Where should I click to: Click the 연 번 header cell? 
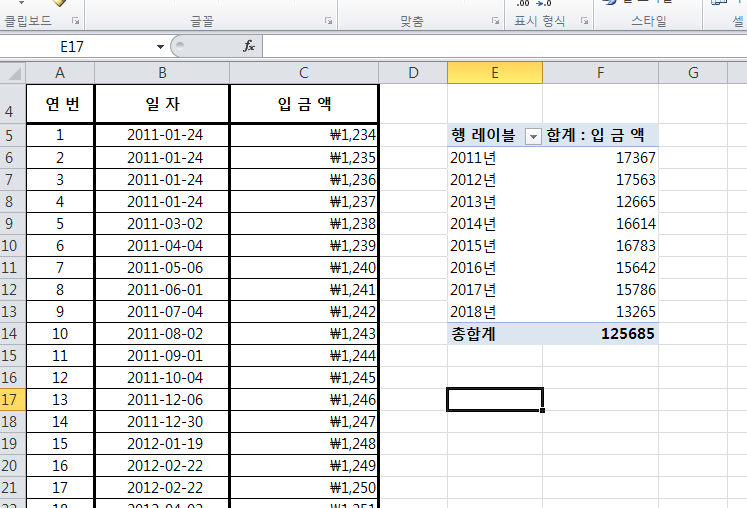click(61, 104)
